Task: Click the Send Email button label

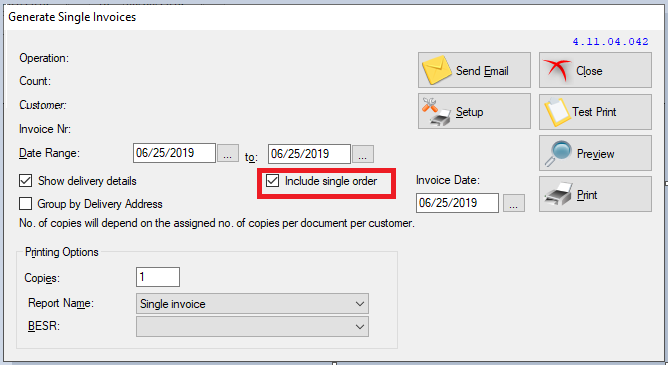Action: click(482, 71)
